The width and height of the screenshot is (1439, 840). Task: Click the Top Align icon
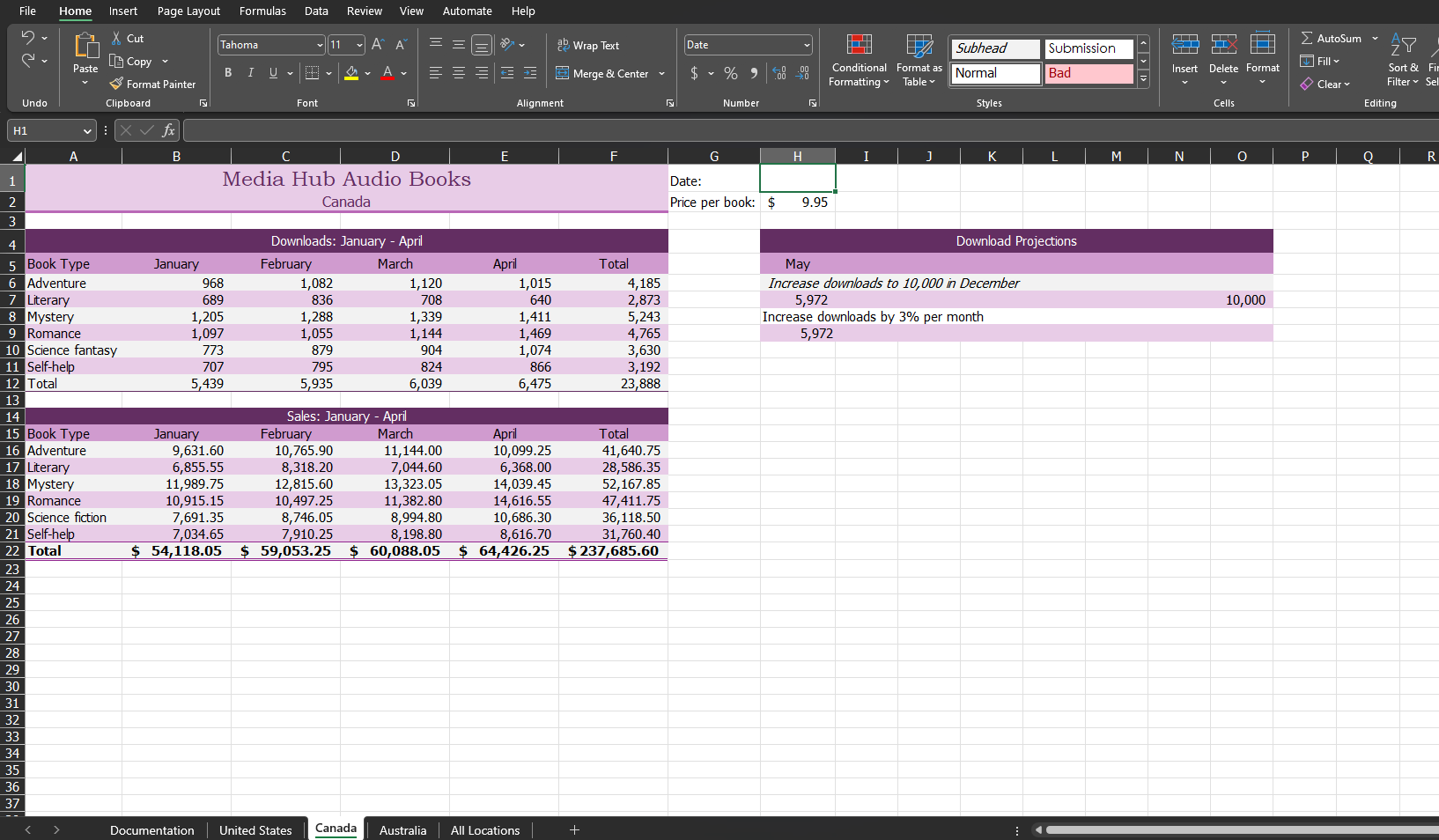point(436,44)
